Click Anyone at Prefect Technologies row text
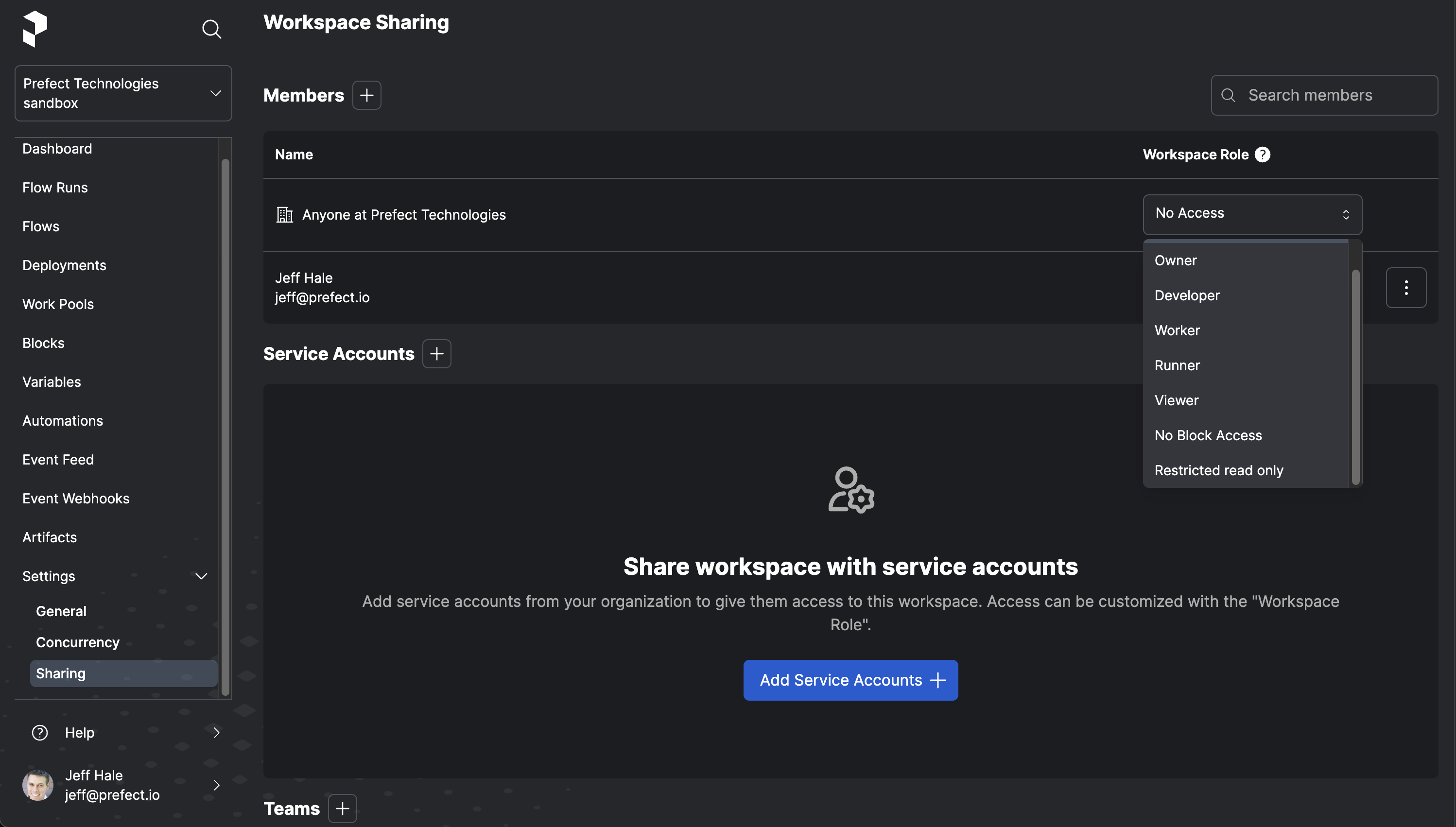The image size is (1456, 827). click(404, 215)
